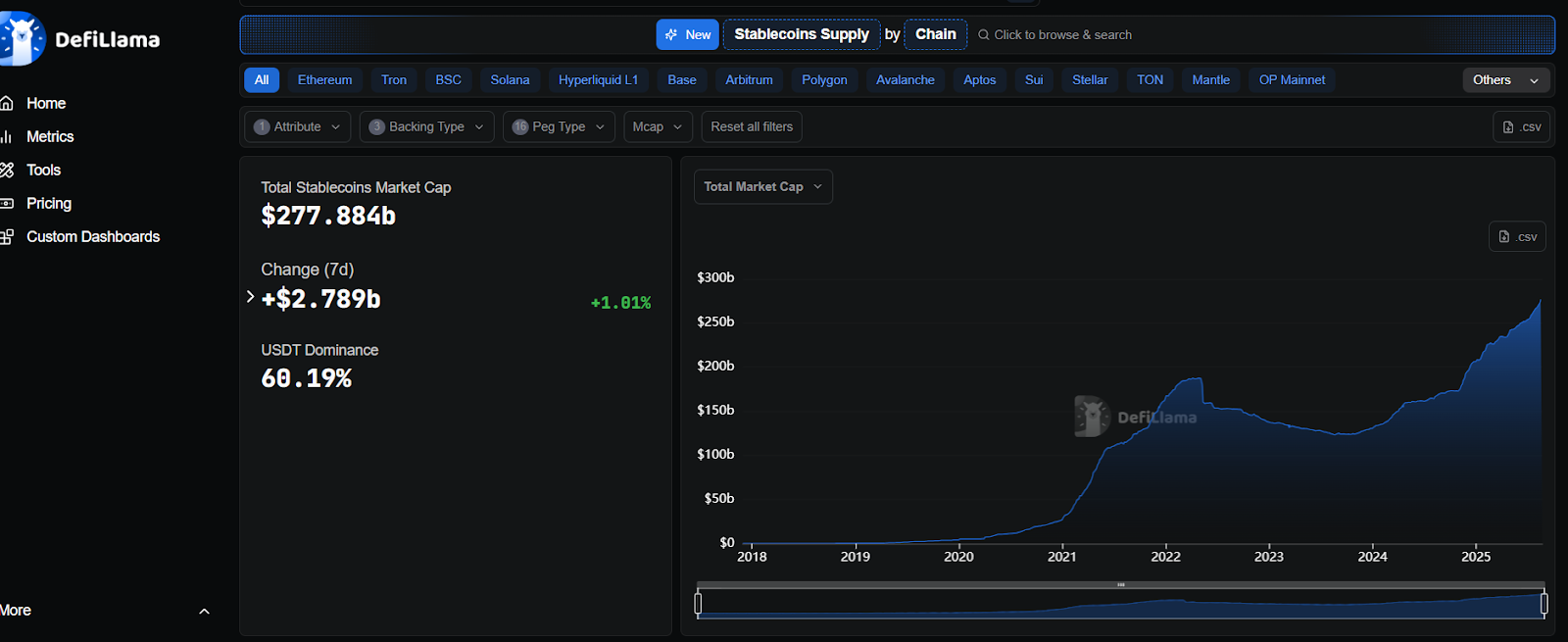Click the $150b y-axis label
Viewport: 1568px width, 642px height.
click(x=715, y=410)
